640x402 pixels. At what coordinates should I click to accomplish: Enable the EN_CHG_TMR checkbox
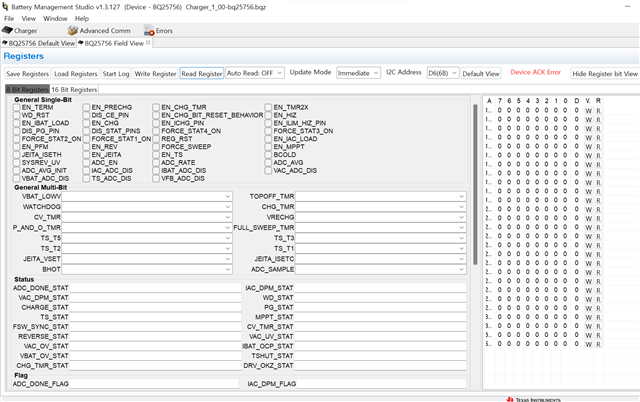(156, 107)
